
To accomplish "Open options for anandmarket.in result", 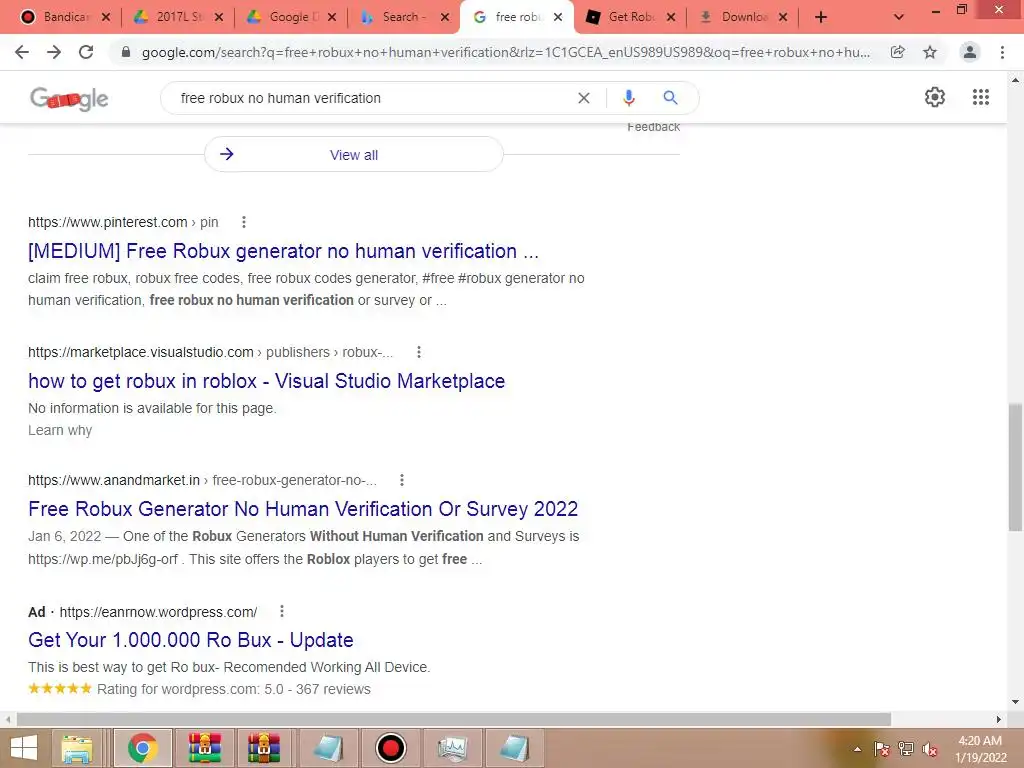I will [x=402, y=480].
